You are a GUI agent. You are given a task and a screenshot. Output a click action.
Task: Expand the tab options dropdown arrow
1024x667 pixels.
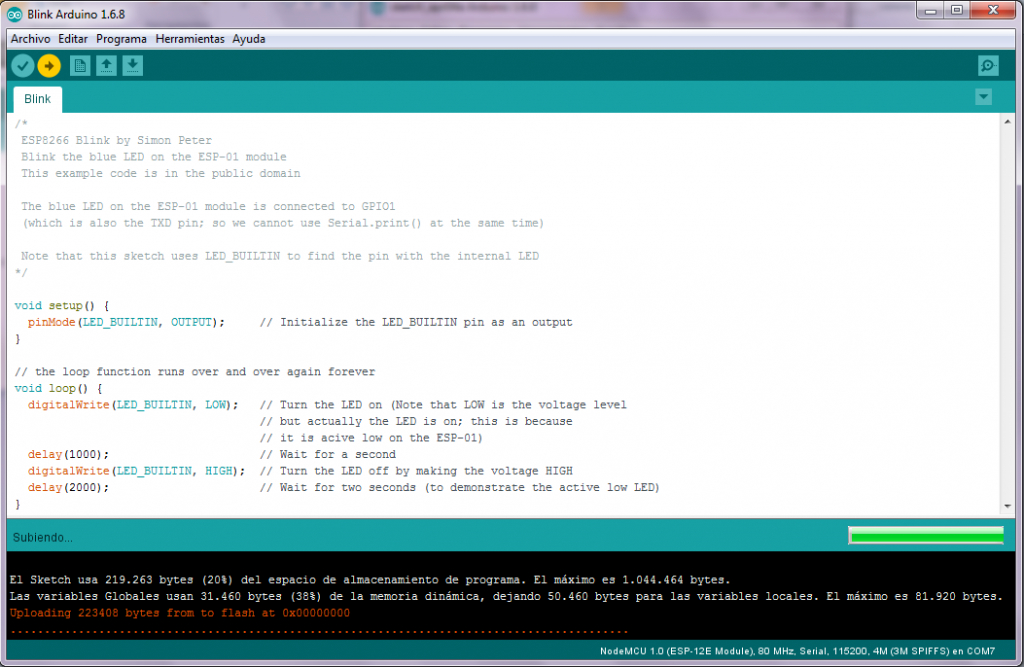click(x=984, y=97)
